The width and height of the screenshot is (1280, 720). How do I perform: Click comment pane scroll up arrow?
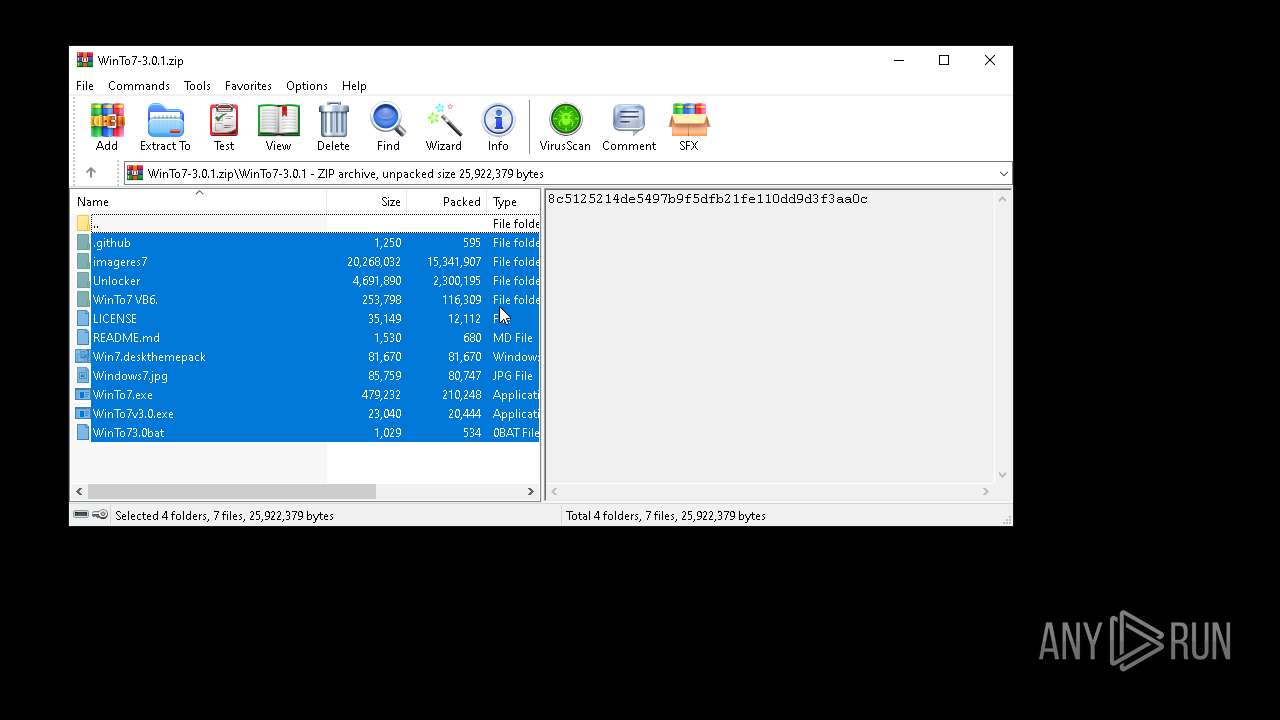[x=1002, y=199]
